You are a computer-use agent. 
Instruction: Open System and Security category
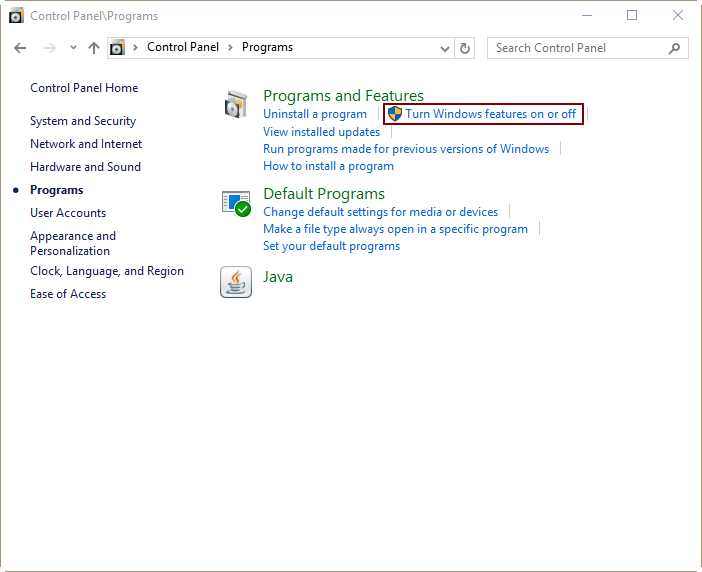pyautogui.click(x=83, y=121)
